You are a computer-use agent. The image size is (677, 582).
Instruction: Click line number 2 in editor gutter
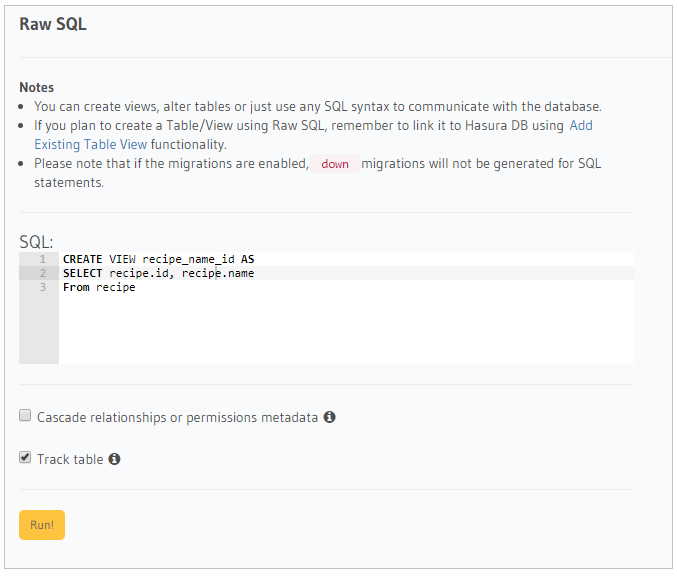pyautogui.click(x=42, y=273)
